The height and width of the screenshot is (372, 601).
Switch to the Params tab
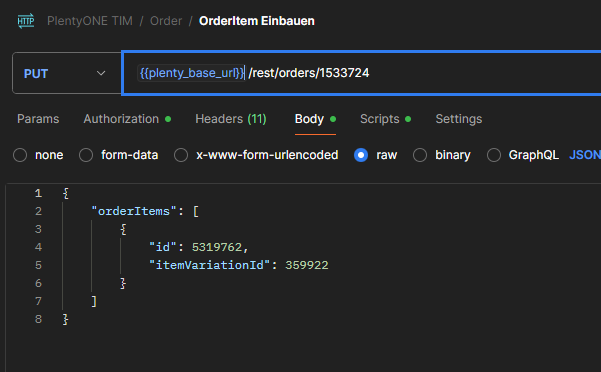38,119
